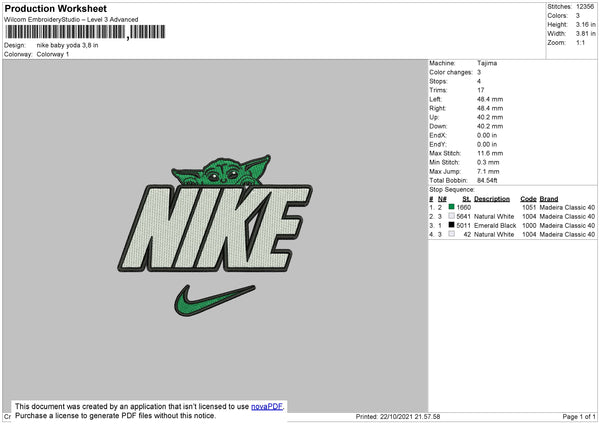Image resolution: width=600 pixels, height=424 pixels.
Task: Click the Height value 3.16 in
Action: (x=585, y=24)
